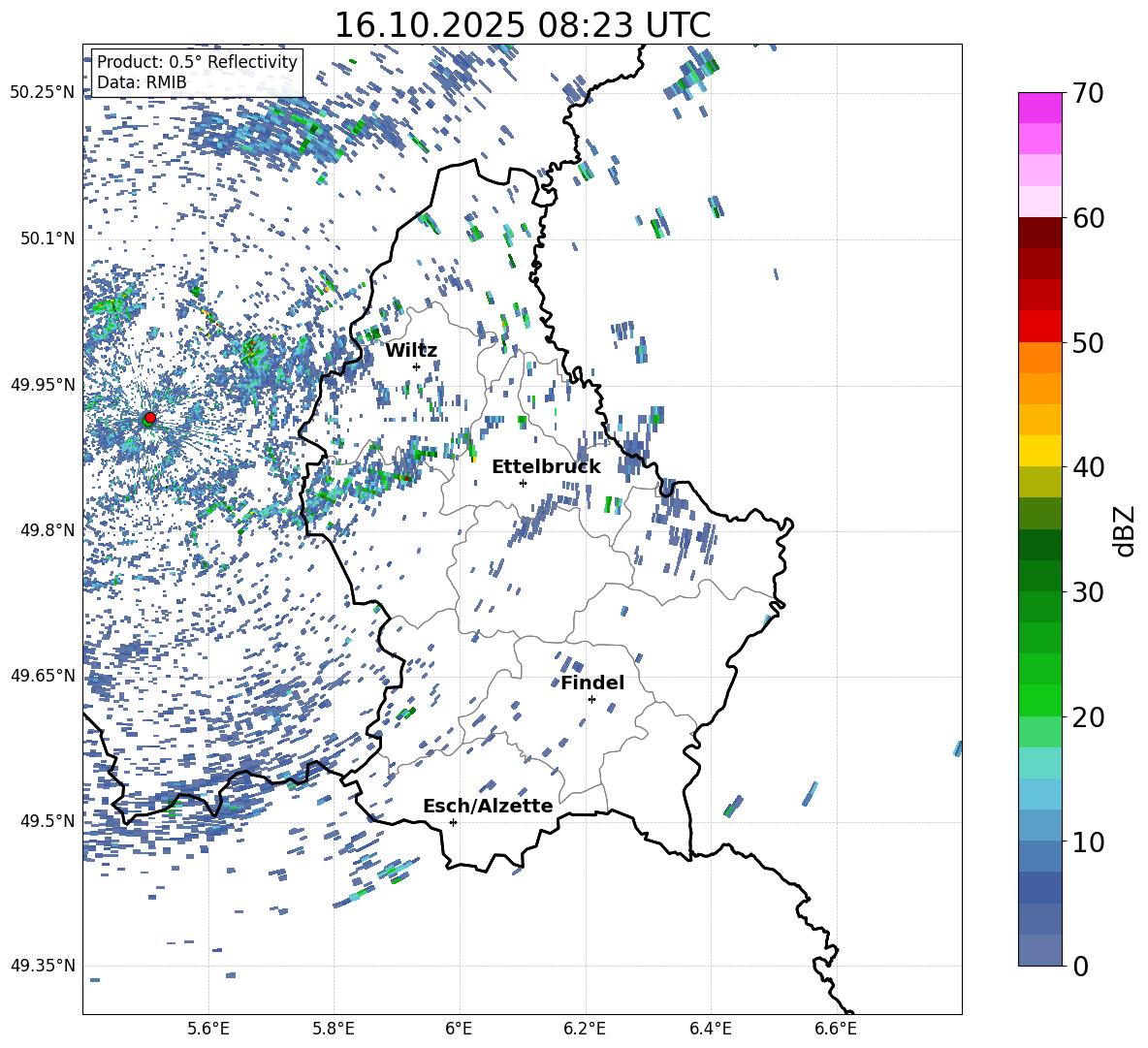The height and width of the screenshot is (1048, 1148).
Task: Click the colorbar tick value 40
Action: pos(1089,467)
